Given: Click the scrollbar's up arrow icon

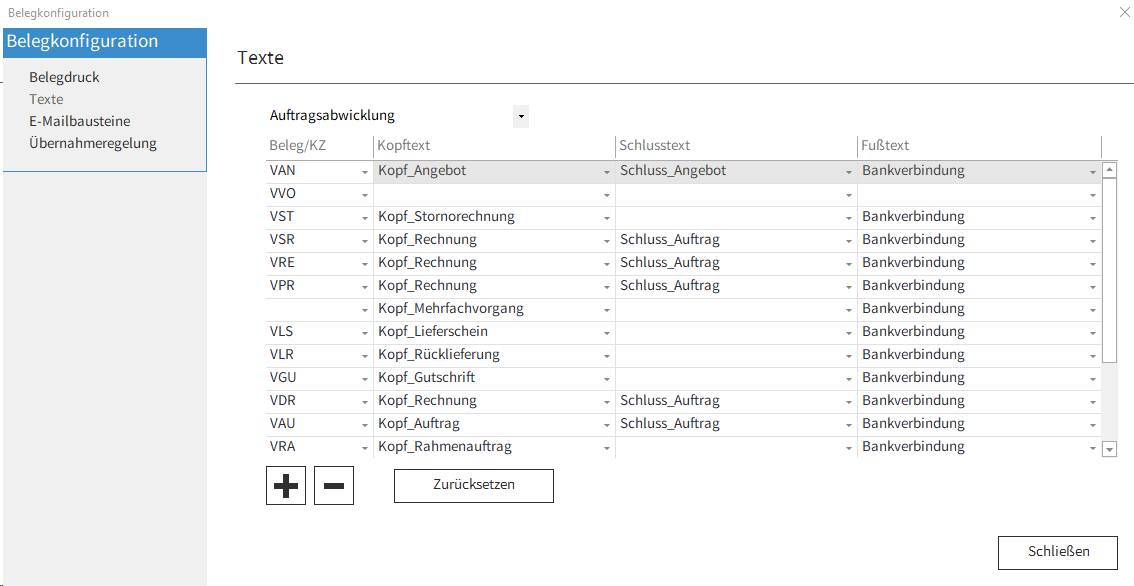Looking at the screenshot, I should [x=1109, y=169].
